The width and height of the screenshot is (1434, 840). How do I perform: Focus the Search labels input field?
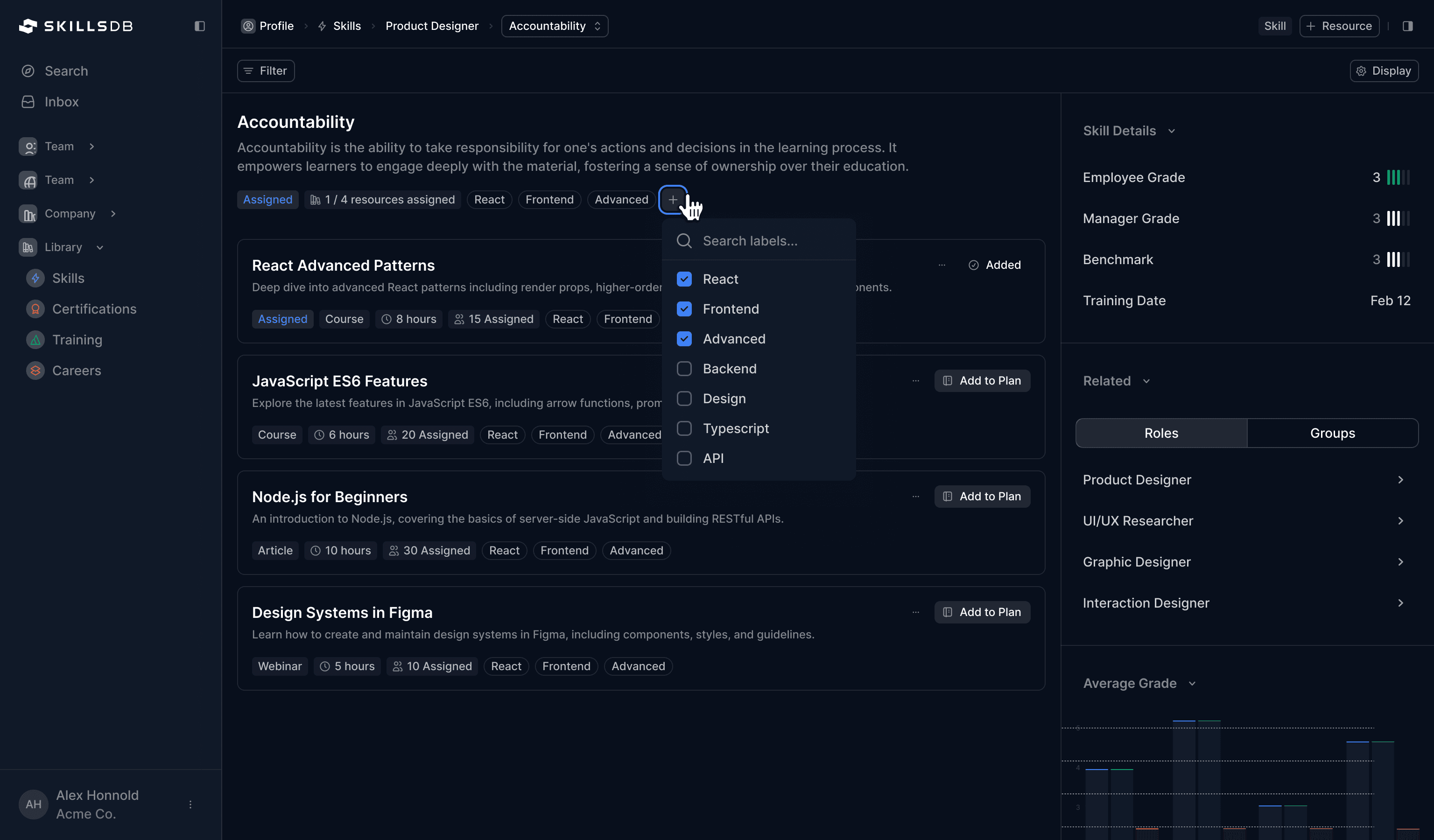click(x=768, y=241)
